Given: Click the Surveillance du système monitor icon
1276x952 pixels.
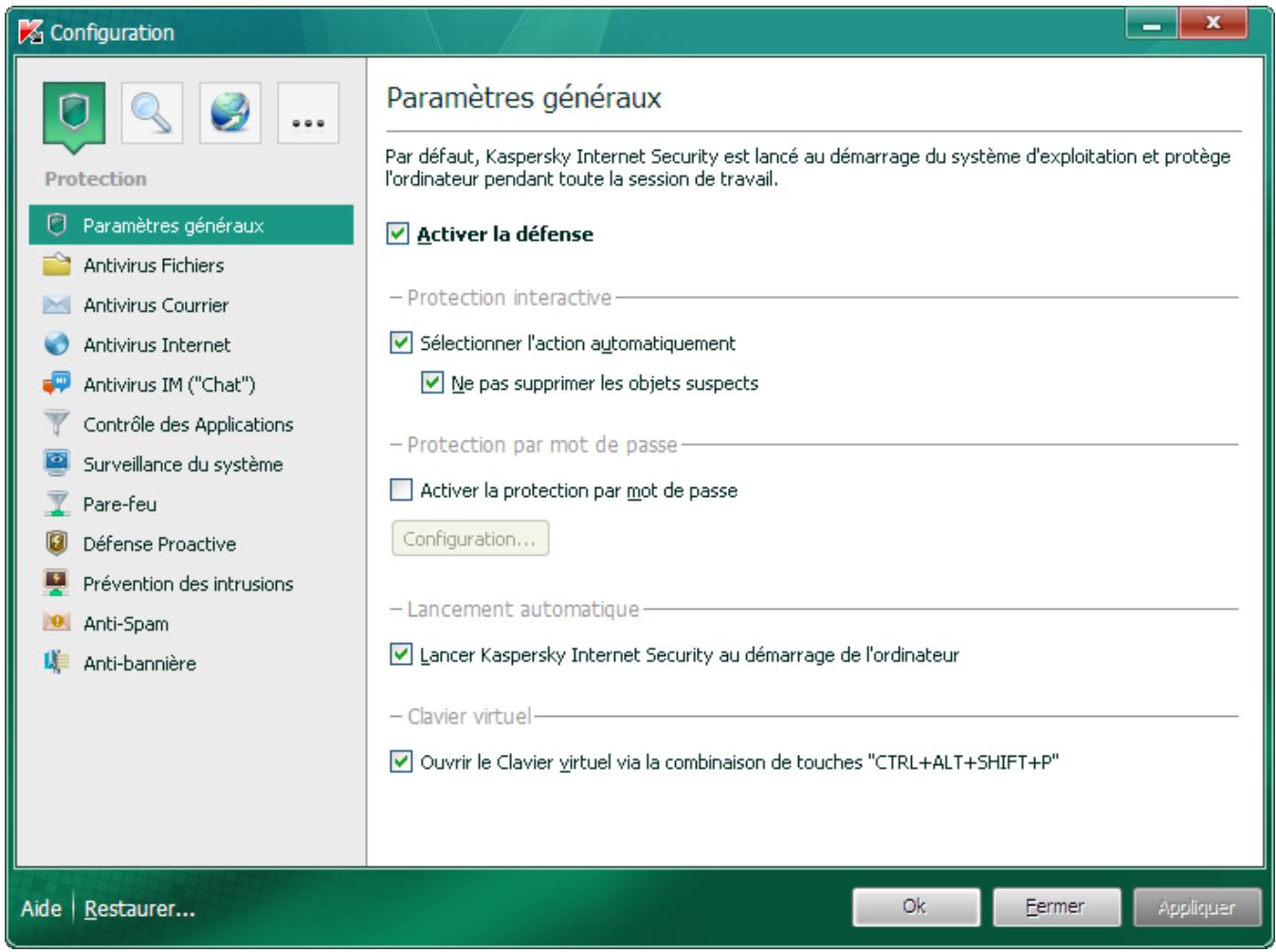Looking at the screenshot, I should click(57, 464).
